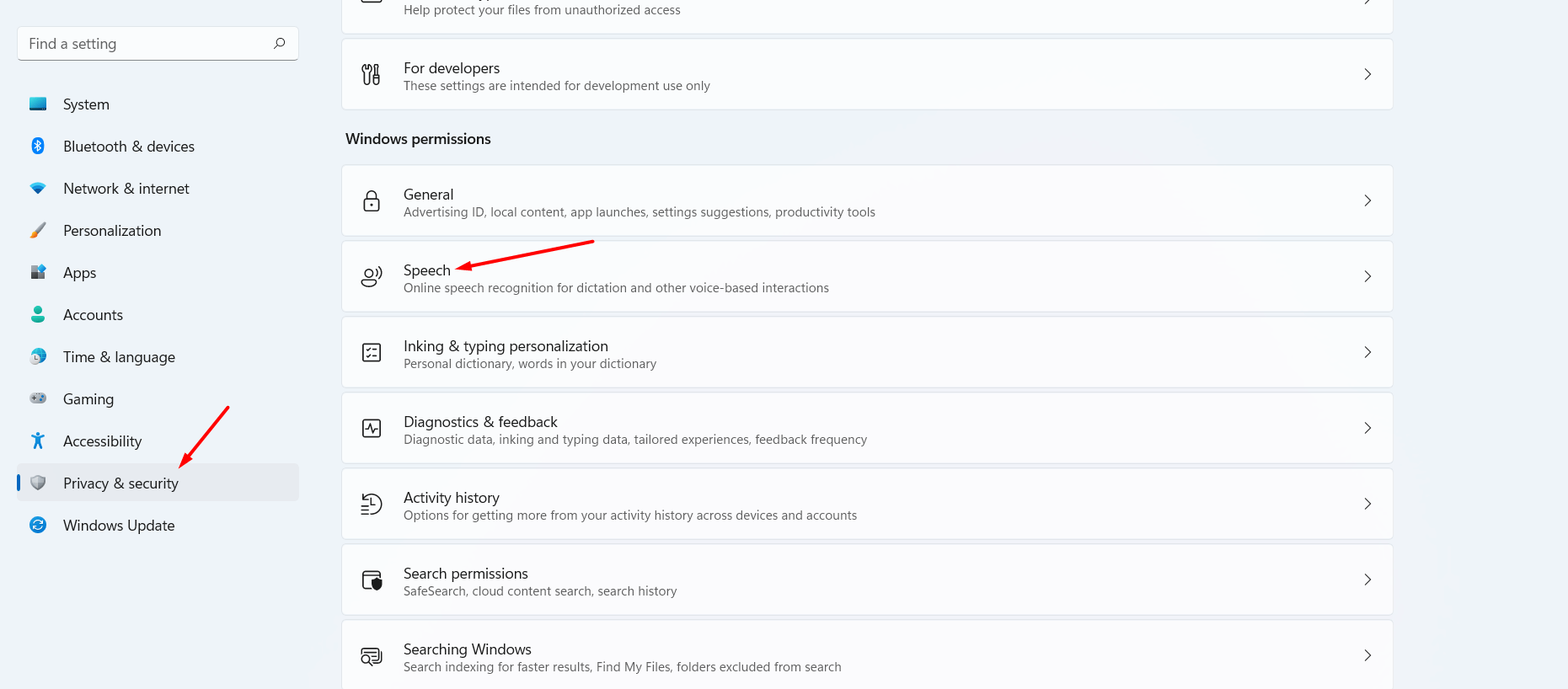The height and width of the screenshot is (689, 1568).
Task: Expand the Search permissions chevron
Action: (x=1367, y=580)
